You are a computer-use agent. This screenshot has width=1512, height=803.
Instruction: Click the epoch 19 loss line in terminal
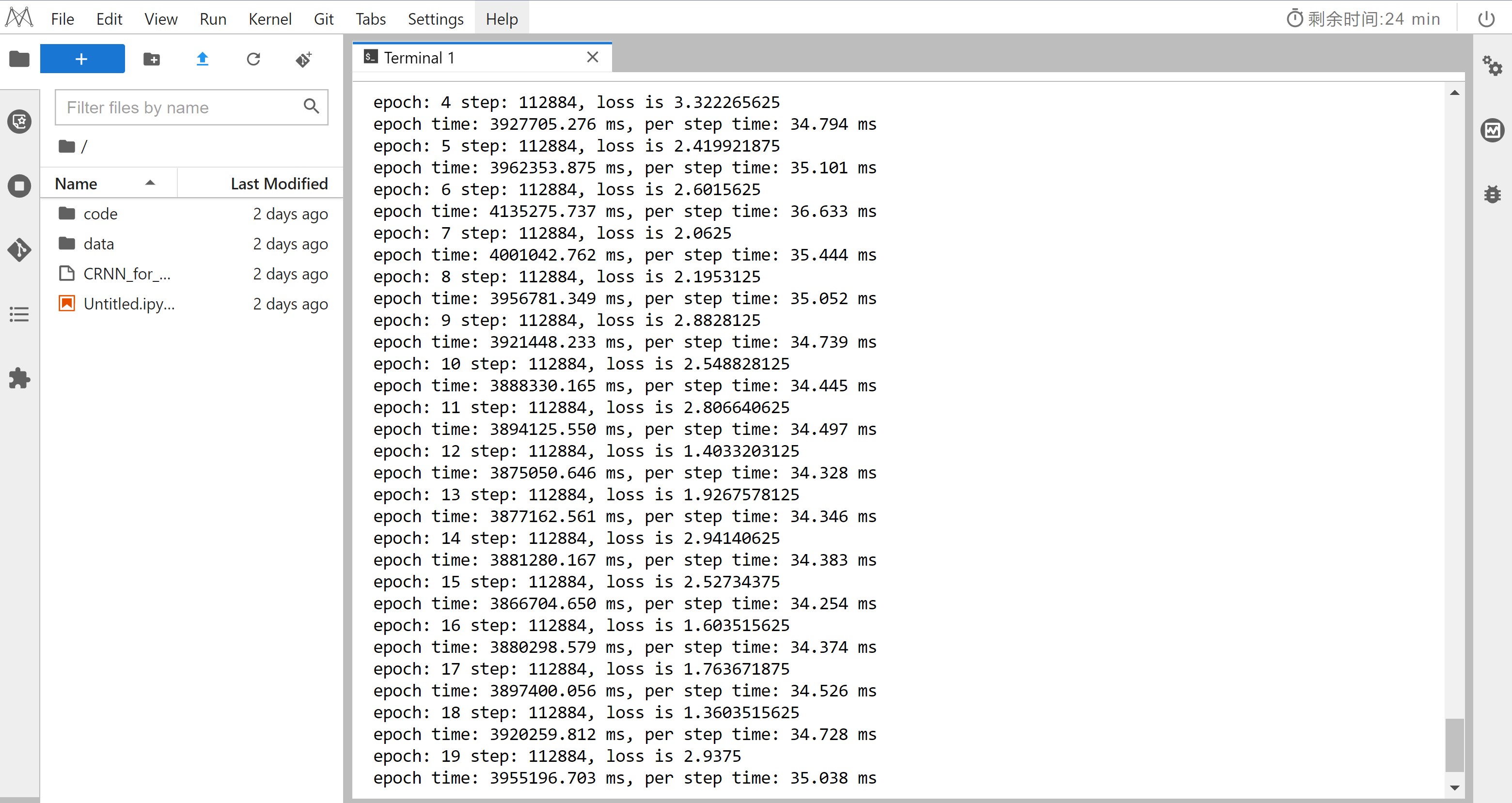click(557, 756)
